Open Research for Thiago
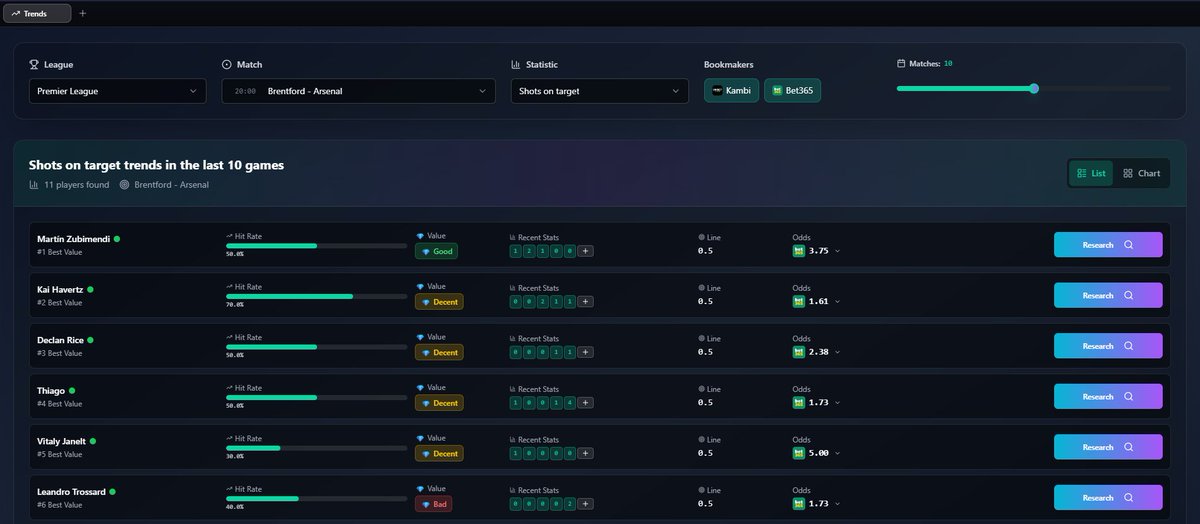 [1108, 397]
